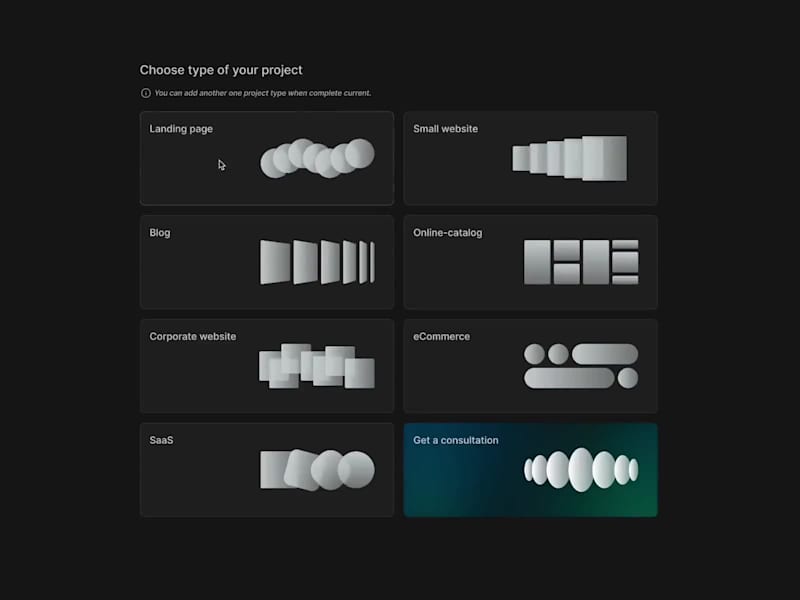Viewport: 800px width, 600px height.
Task: Click the heading Choose type of your project
Action: [x=221, y=70]
